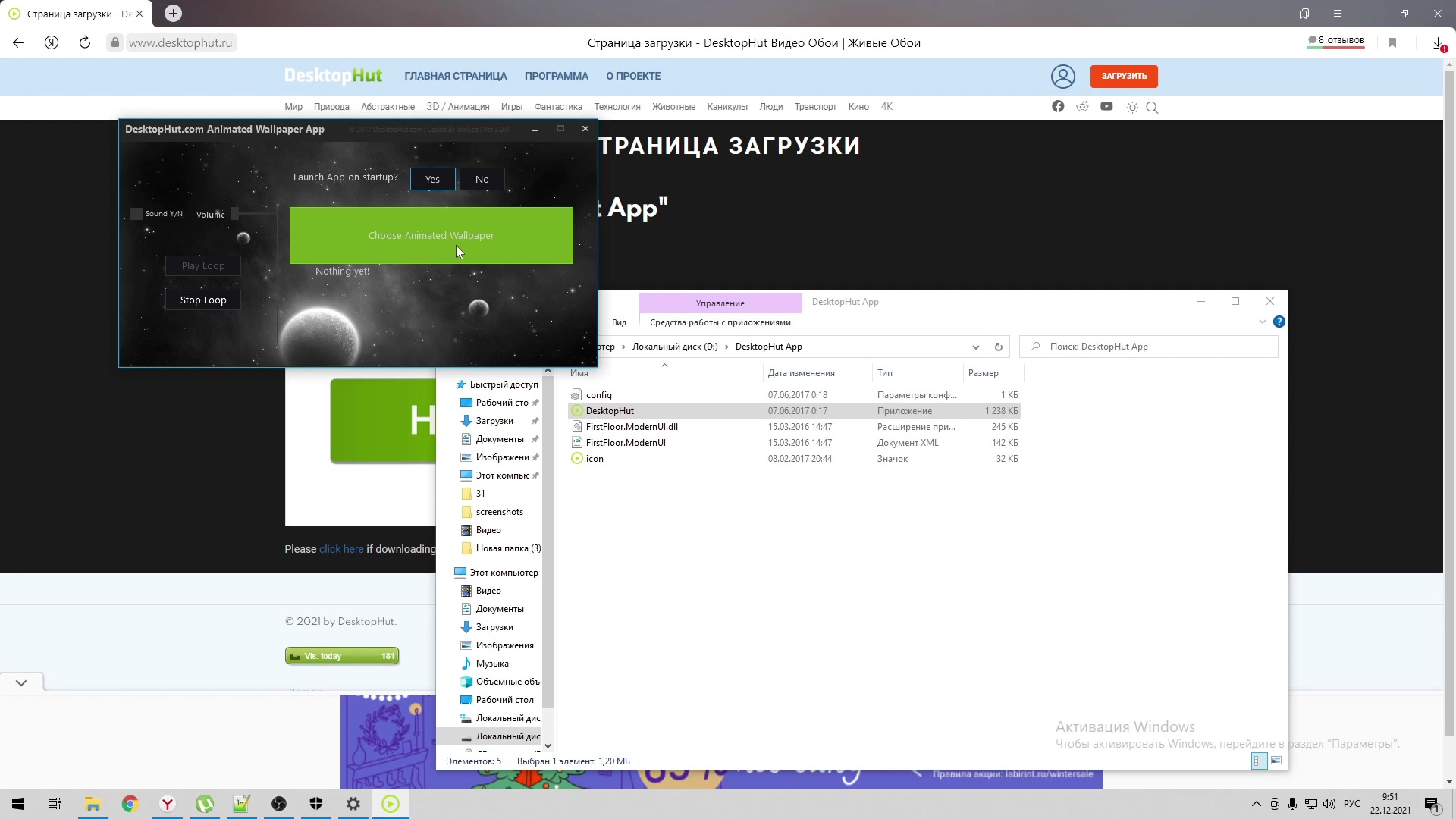This screenshot has height=819, width=1456.
Task: Click the Volume slider handle
Action: click(235, 214)
